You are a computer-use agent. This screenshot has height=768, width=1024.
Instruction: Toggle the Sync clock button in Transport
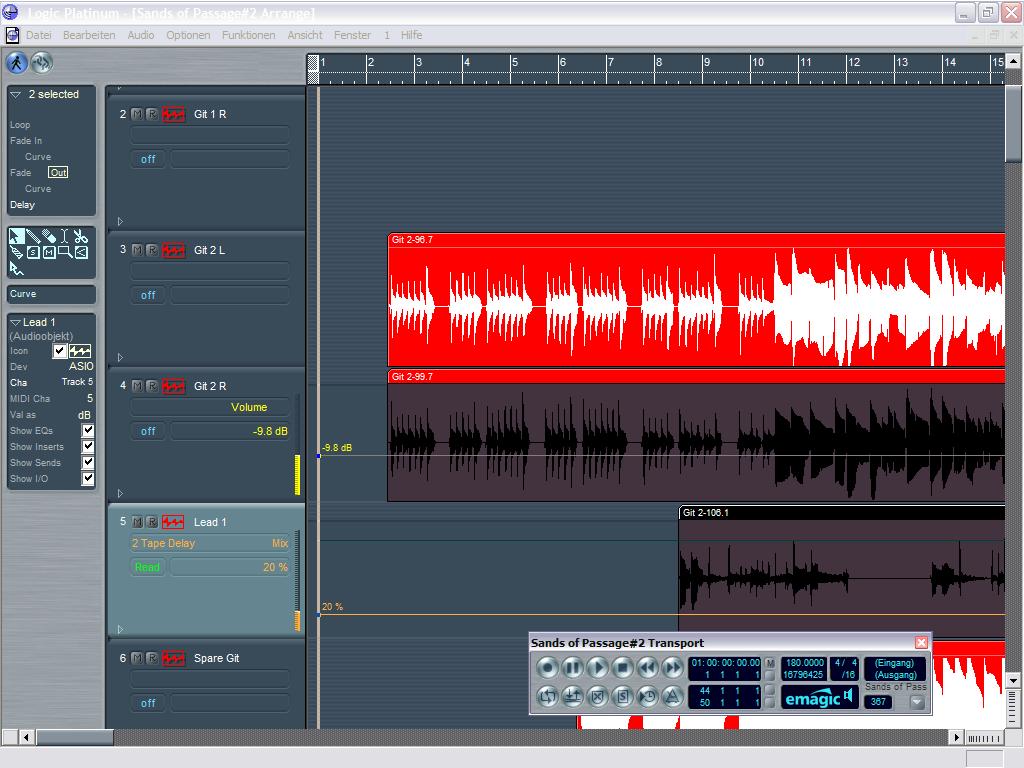[647, 697]
